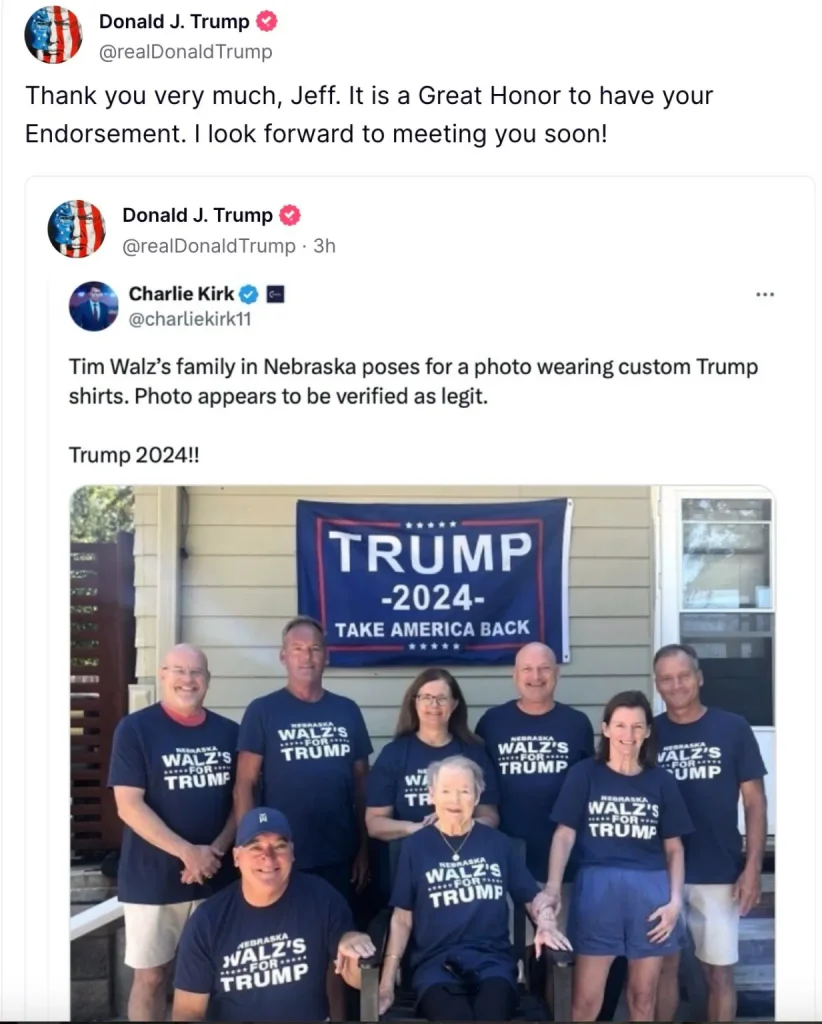
Task: Click the 'Thank you very much, Jeff' post text
Action: [x=369, y=114]
